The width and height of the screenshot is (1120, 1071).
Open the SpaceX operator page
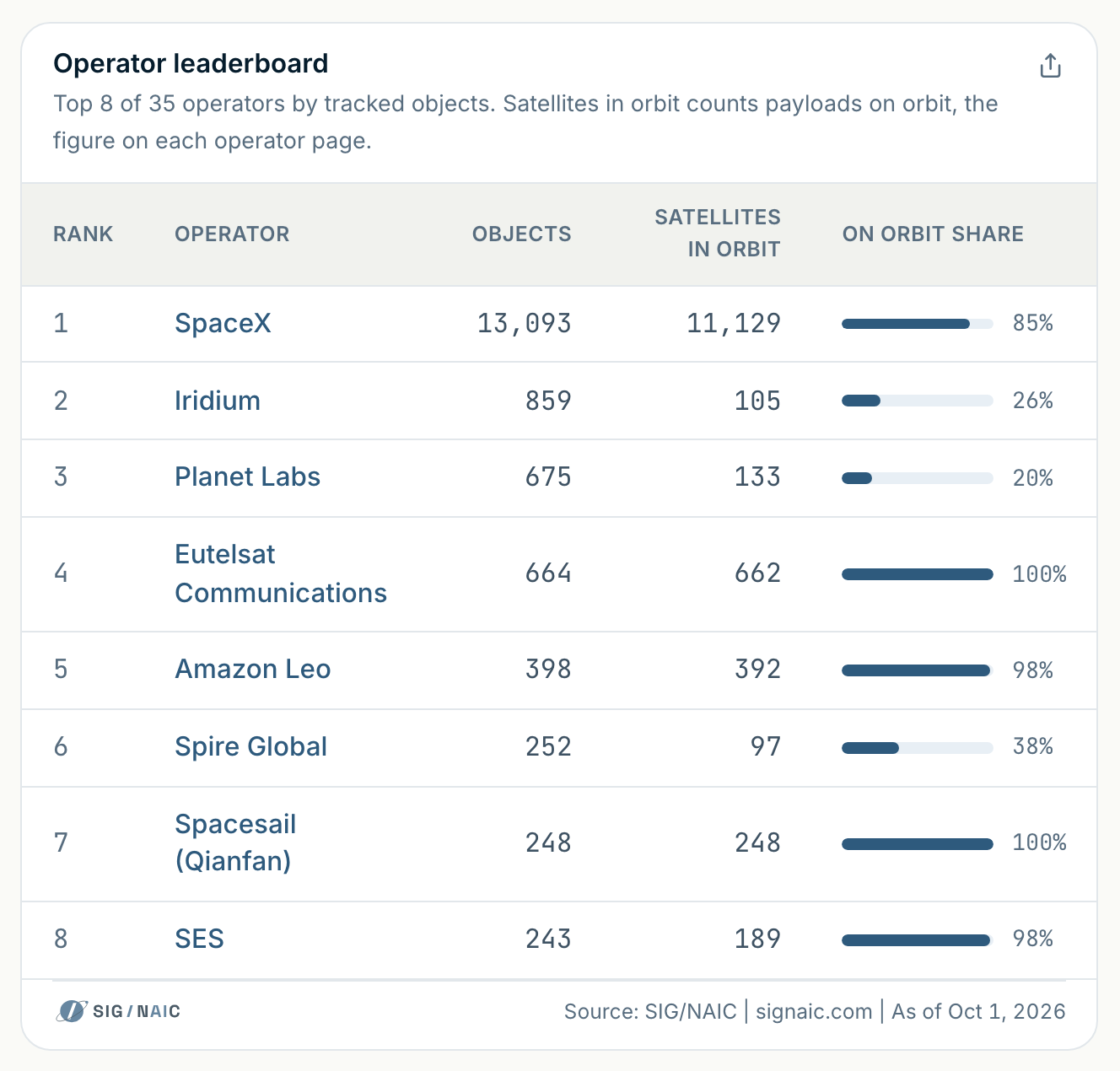pos(223,323)
